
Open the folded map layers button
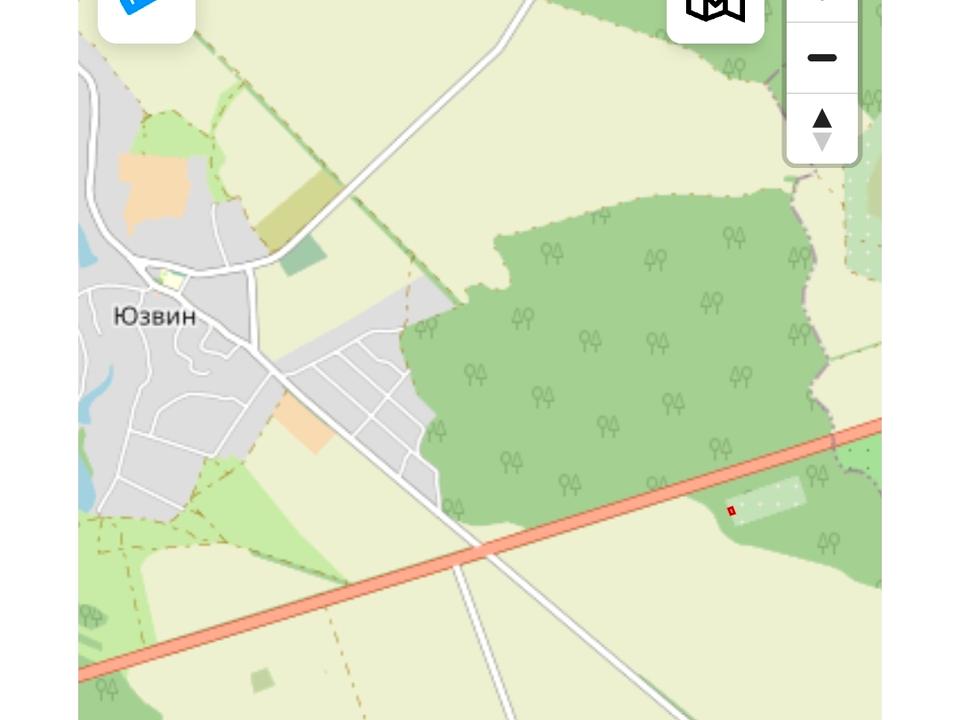click(x=715, y=18)
